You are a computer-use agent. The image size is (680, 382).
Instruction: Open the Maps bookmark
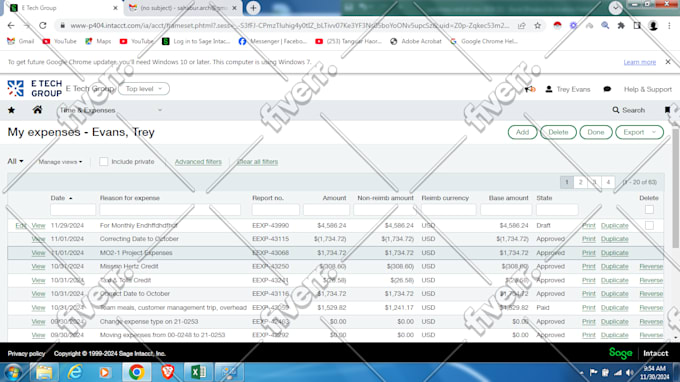pos(98,41)
